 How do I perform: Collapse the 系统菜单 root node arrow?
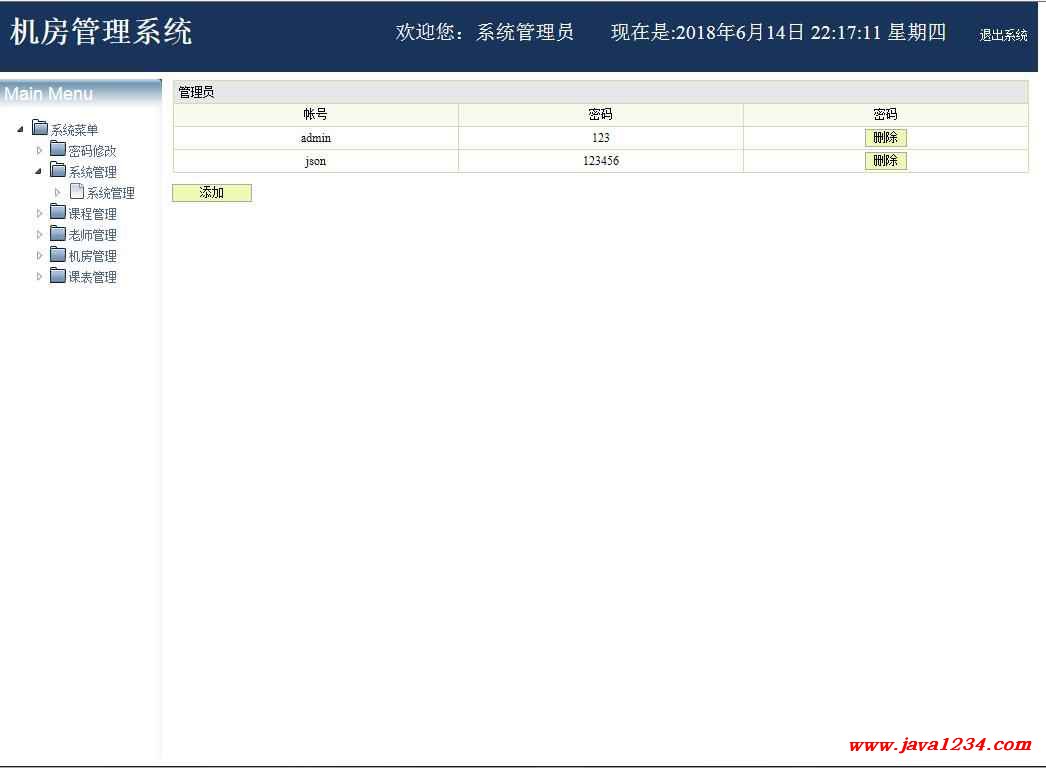21,129
